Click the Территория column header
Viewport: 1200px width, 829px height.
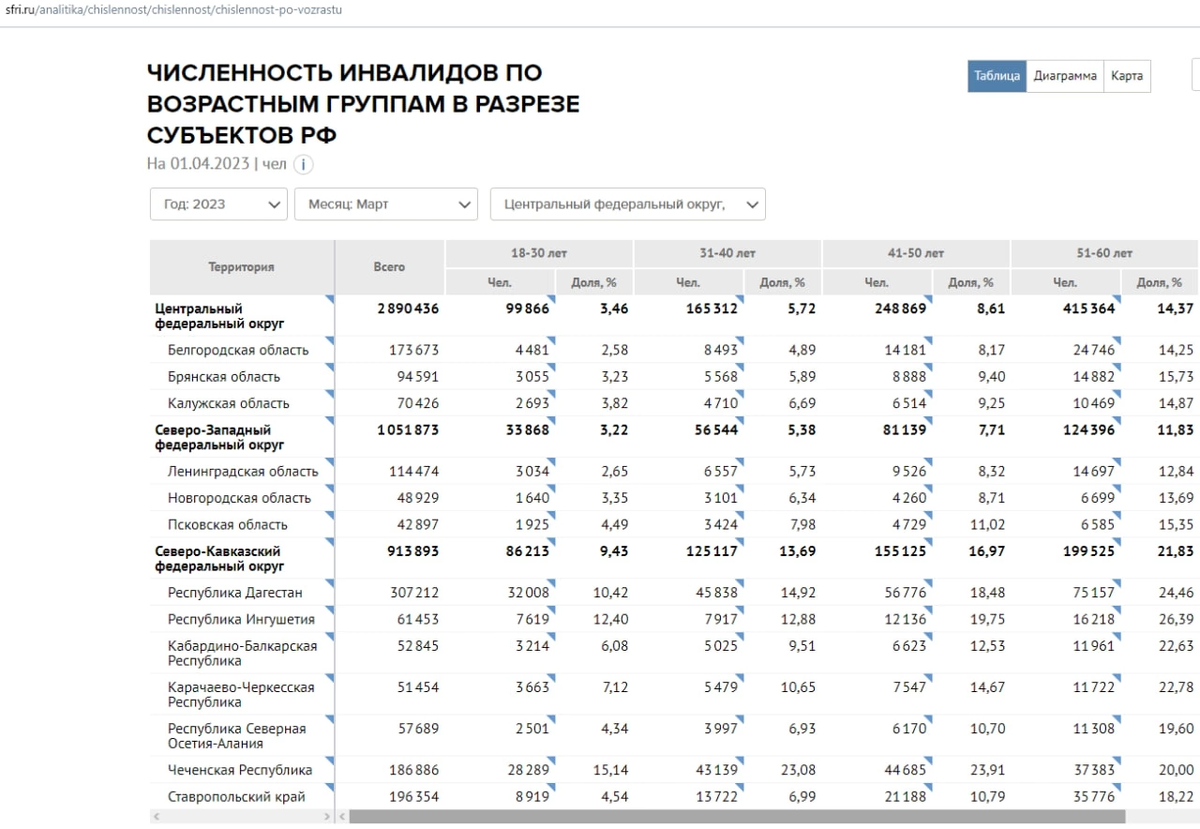coord(241,267)
